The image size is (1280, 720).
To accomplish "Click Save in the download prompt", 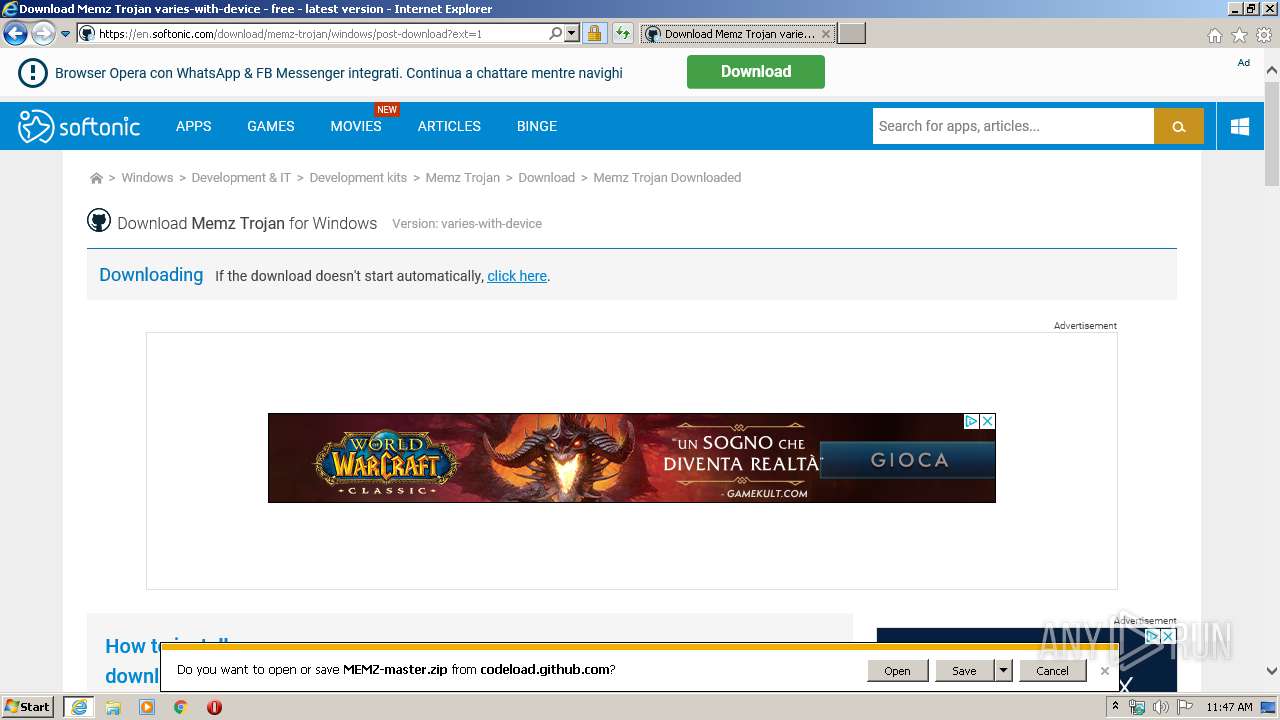I will (x=964, y=671).
